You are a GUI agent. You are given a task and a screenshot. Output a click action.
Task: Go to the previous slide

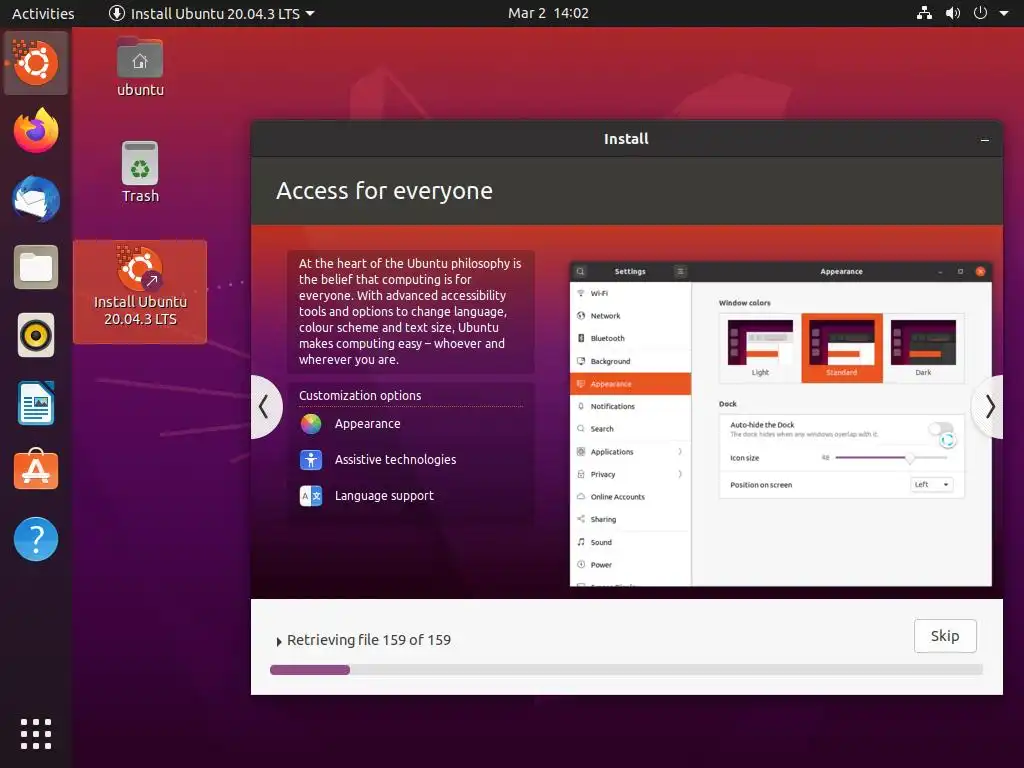coord(265,407)
